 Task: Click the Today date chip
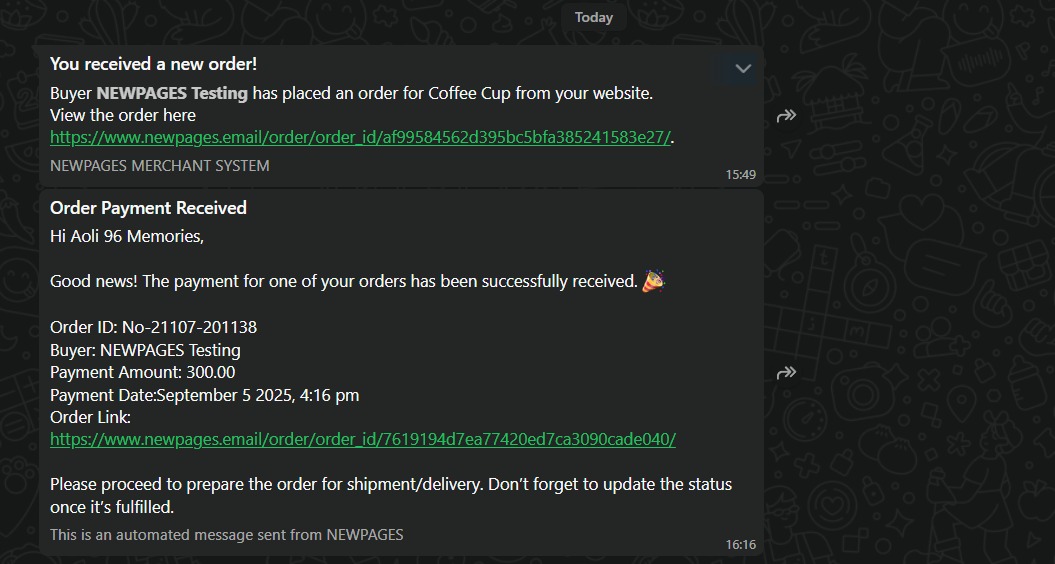(593, 17)
